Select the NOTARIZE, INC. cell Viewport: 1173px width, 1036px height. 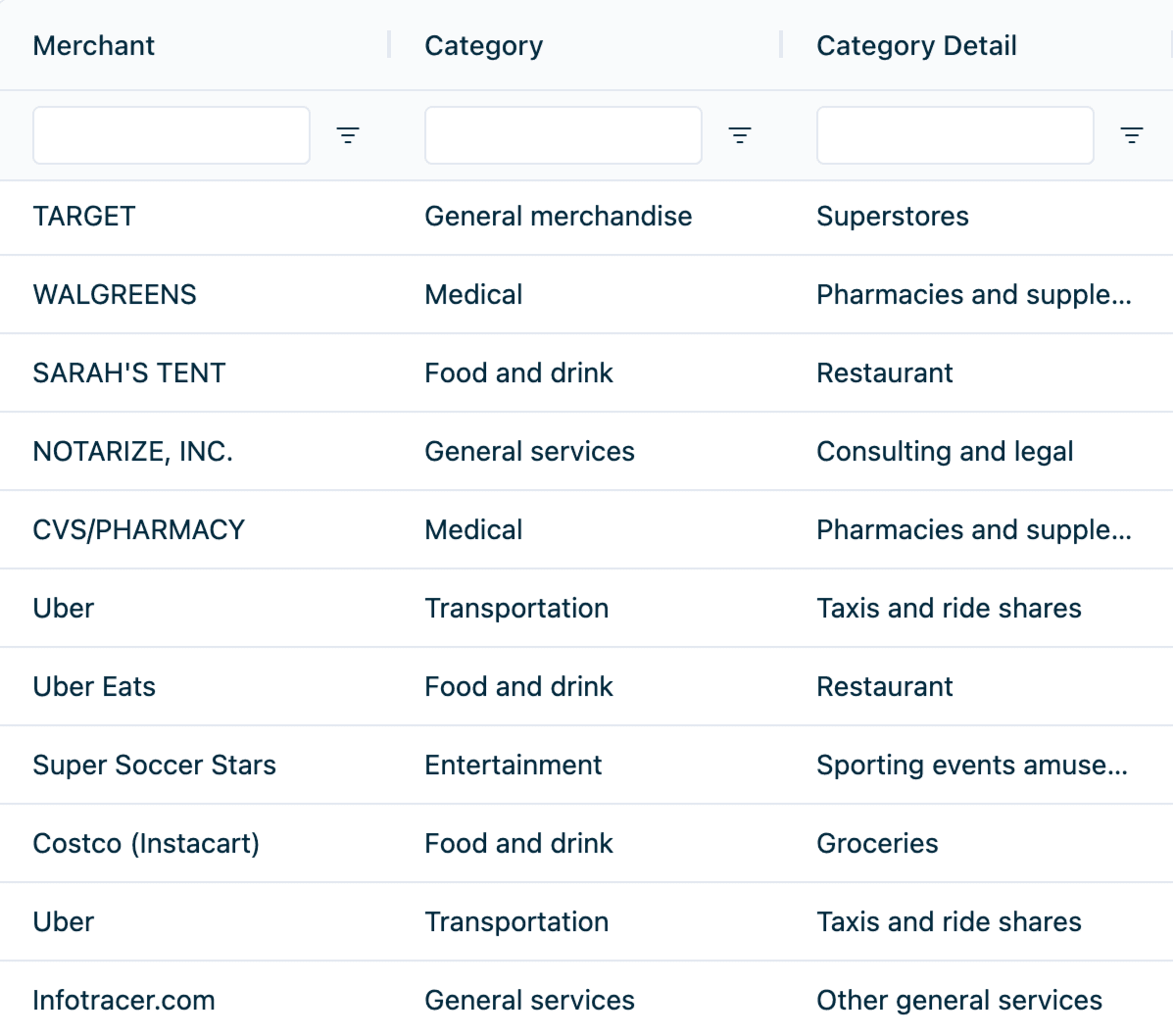tap(133, 452)
